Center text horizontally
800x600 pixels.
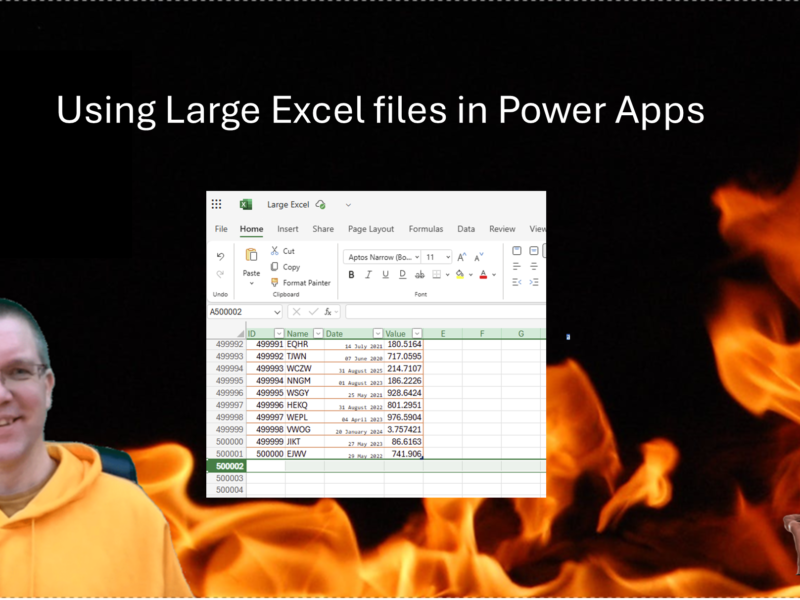point(534,266)
